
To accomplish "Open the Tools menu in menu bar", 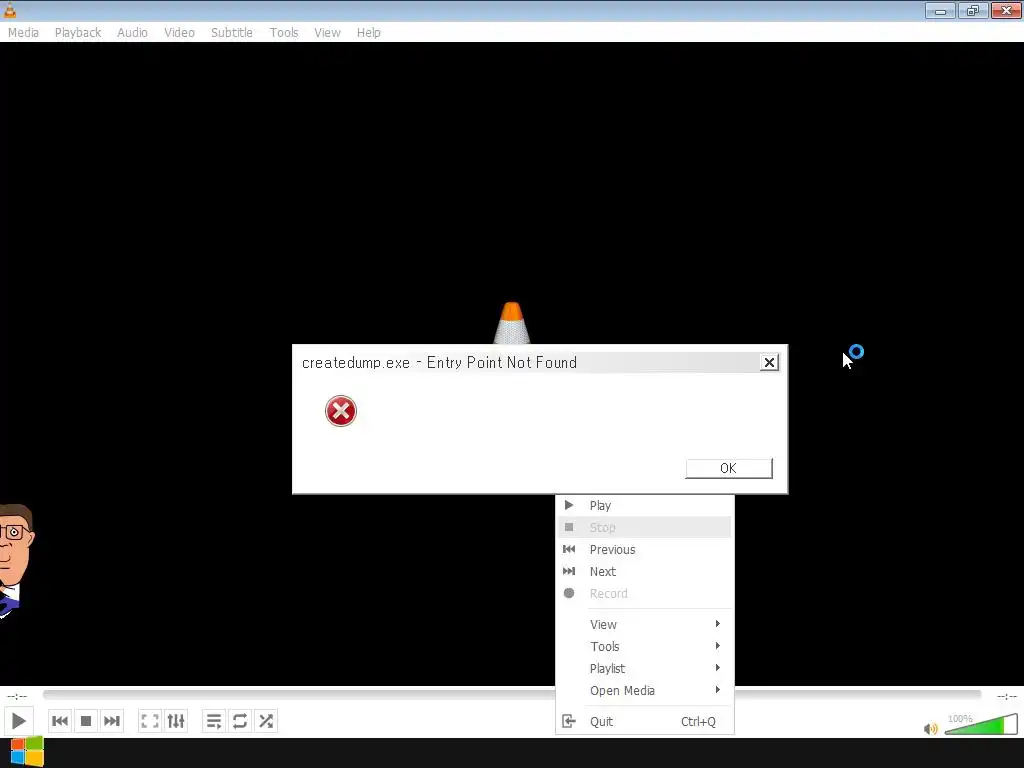I will (x=283, y=33).
